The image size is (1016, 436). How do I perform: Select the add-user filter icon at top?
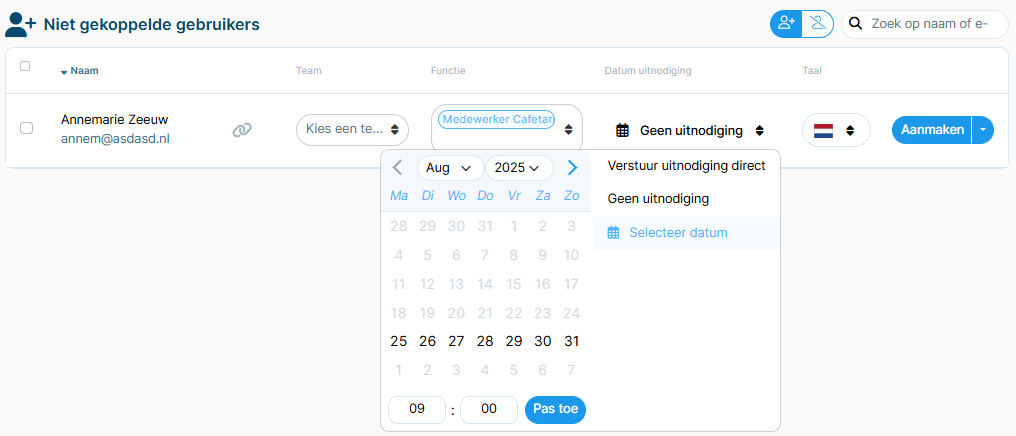(x=786, y=24)
